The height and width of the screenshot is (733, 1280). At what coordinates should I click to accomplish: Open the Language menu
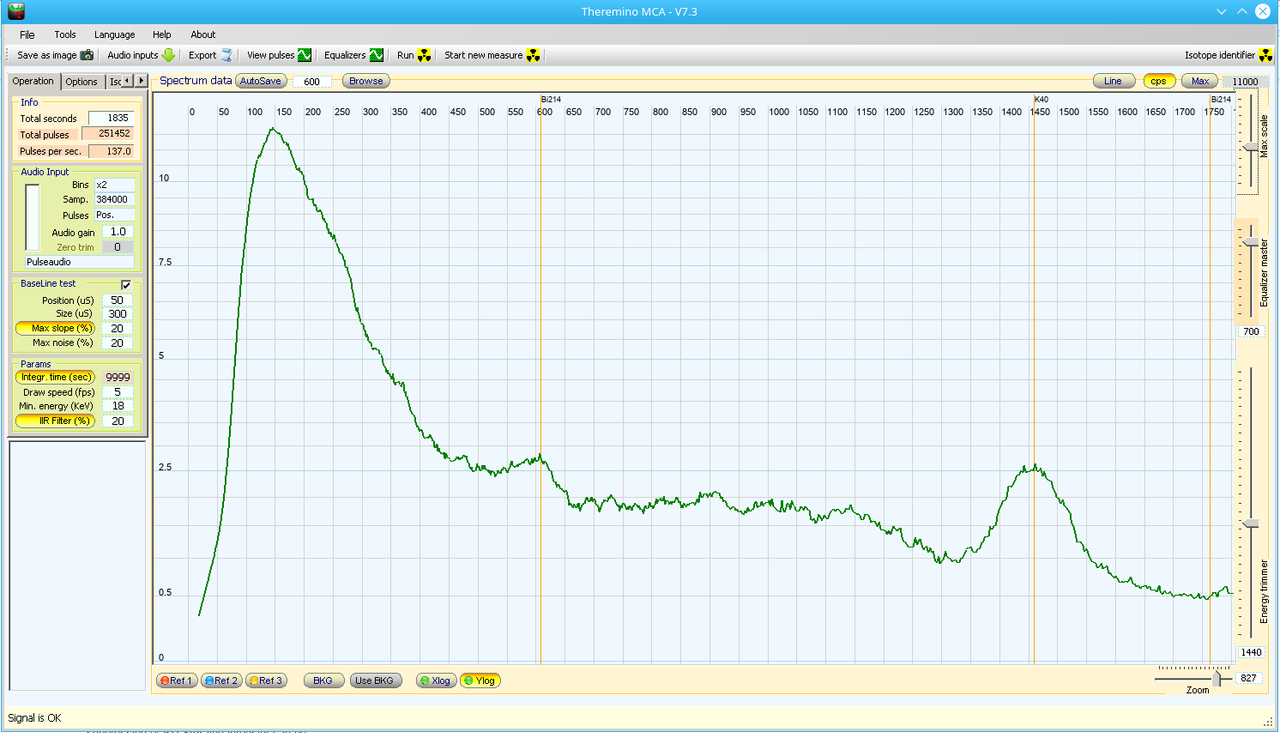pos(114,34)
